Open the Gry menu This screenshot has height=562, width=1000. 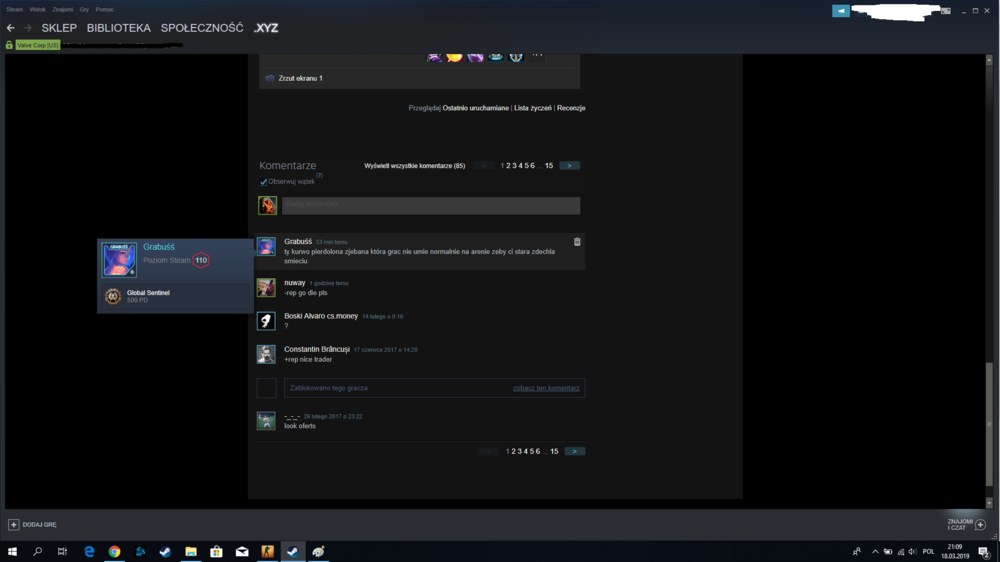click(84, 10)
